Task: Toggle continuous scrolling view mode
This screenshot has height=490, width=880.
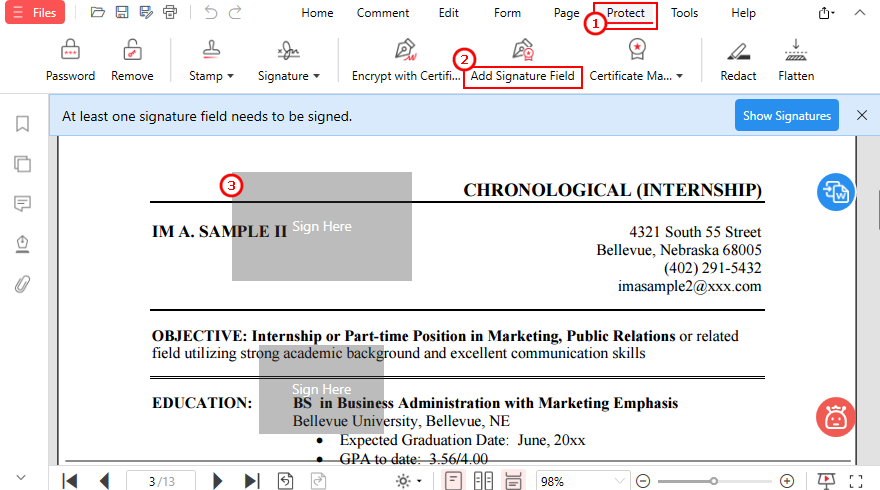Action: click(514, 481)
